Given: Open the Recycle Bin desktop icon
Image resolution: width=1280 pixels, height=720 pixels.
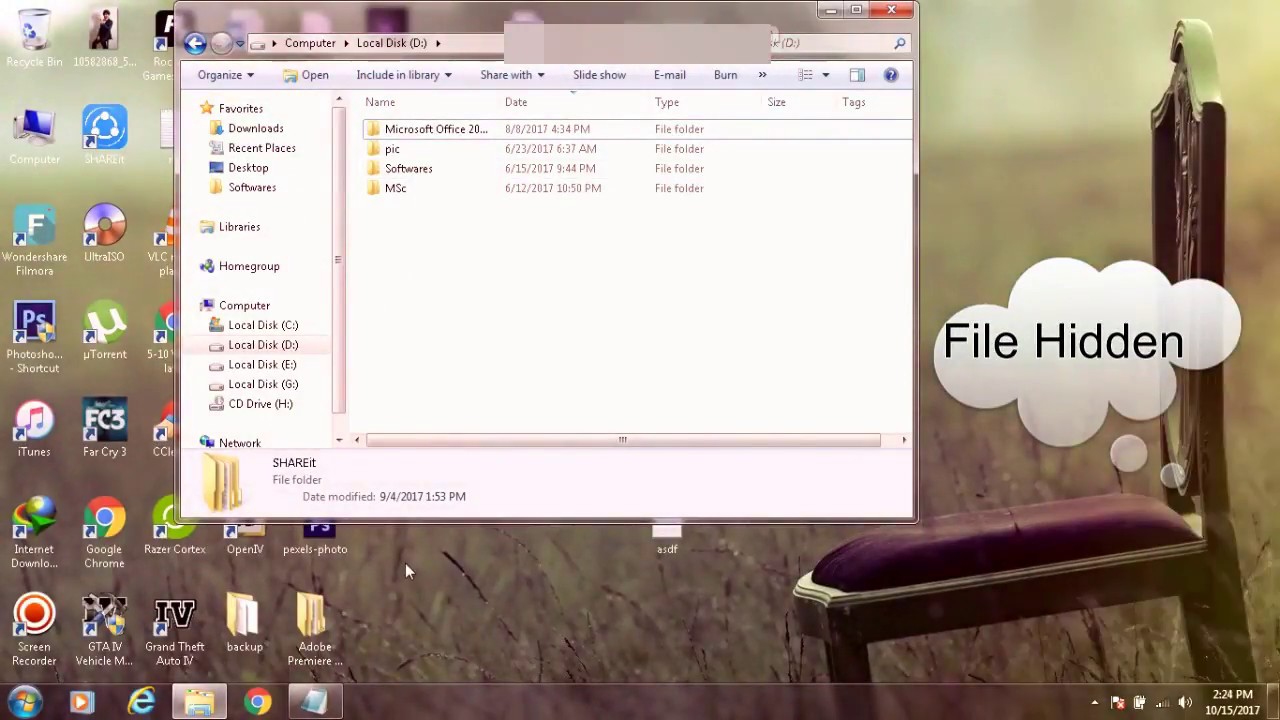Looking at the screenshot, I should tap(34, 38).
